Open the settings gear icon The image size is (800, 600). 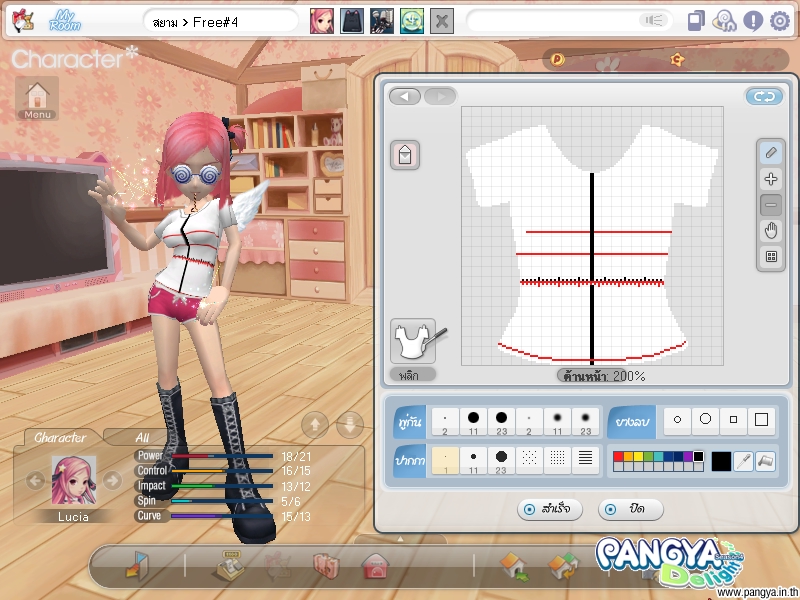click(780, 21)
